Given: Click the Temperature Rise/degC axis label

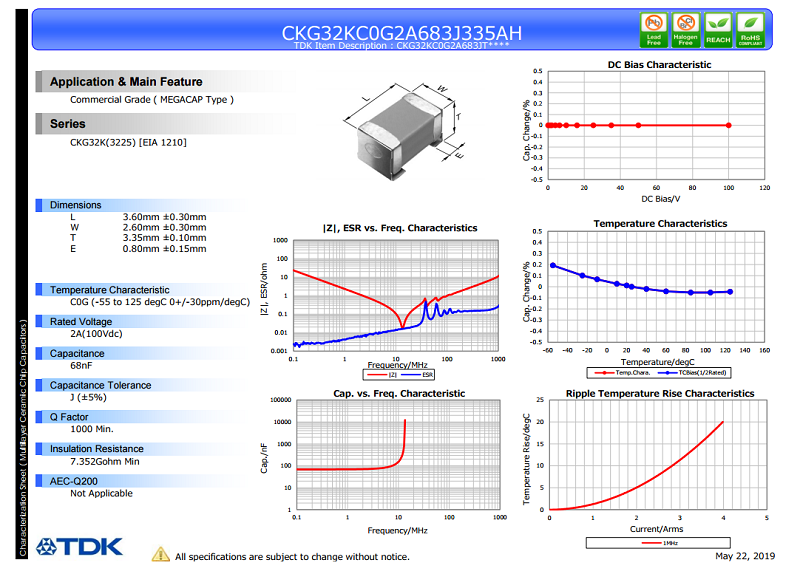Looking at the screenshot, I should click(x=527, y=459).
